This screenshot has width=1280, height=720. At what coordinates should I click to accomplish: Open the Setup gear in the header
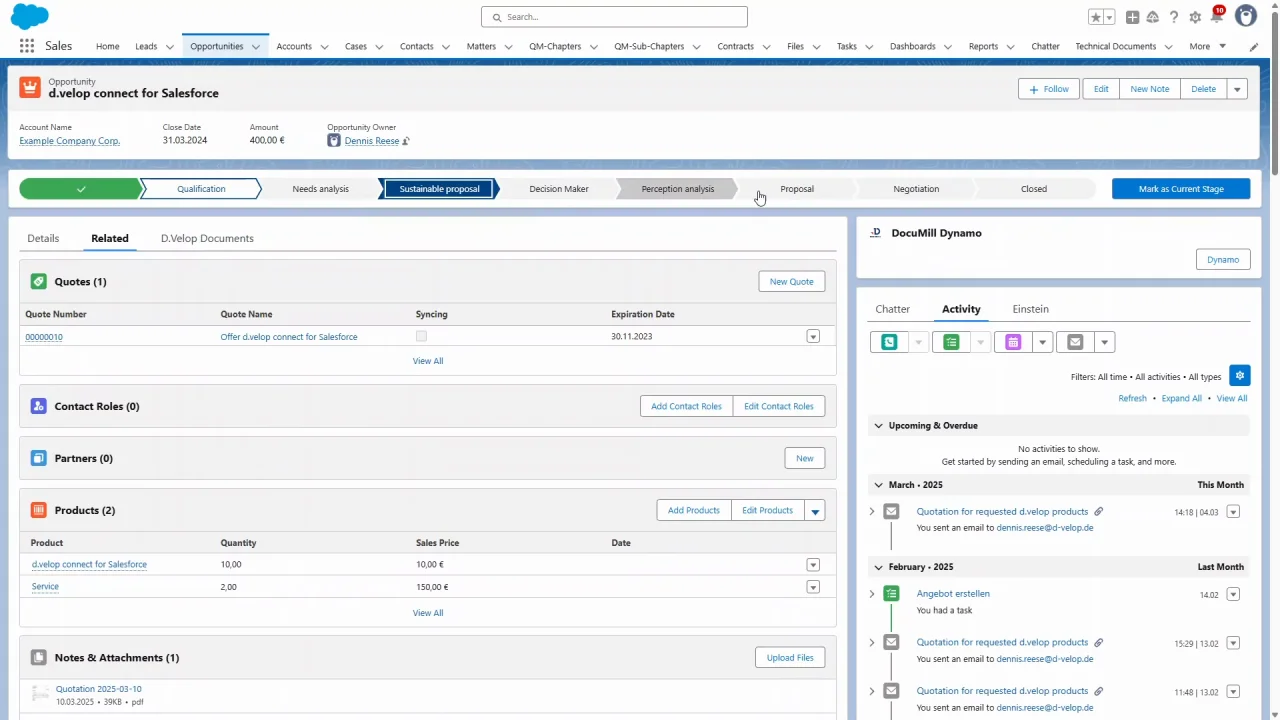point(1195,17)
